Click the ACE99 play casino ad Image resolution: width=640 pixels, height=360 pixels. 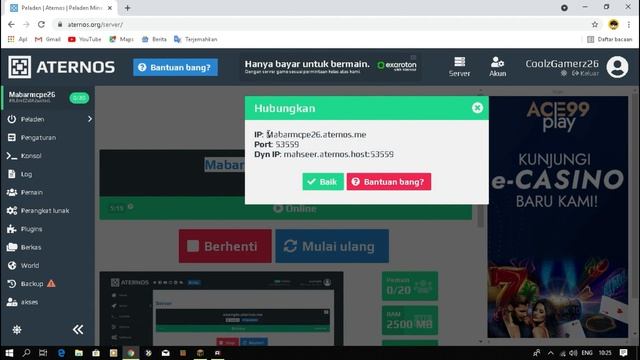558,216
